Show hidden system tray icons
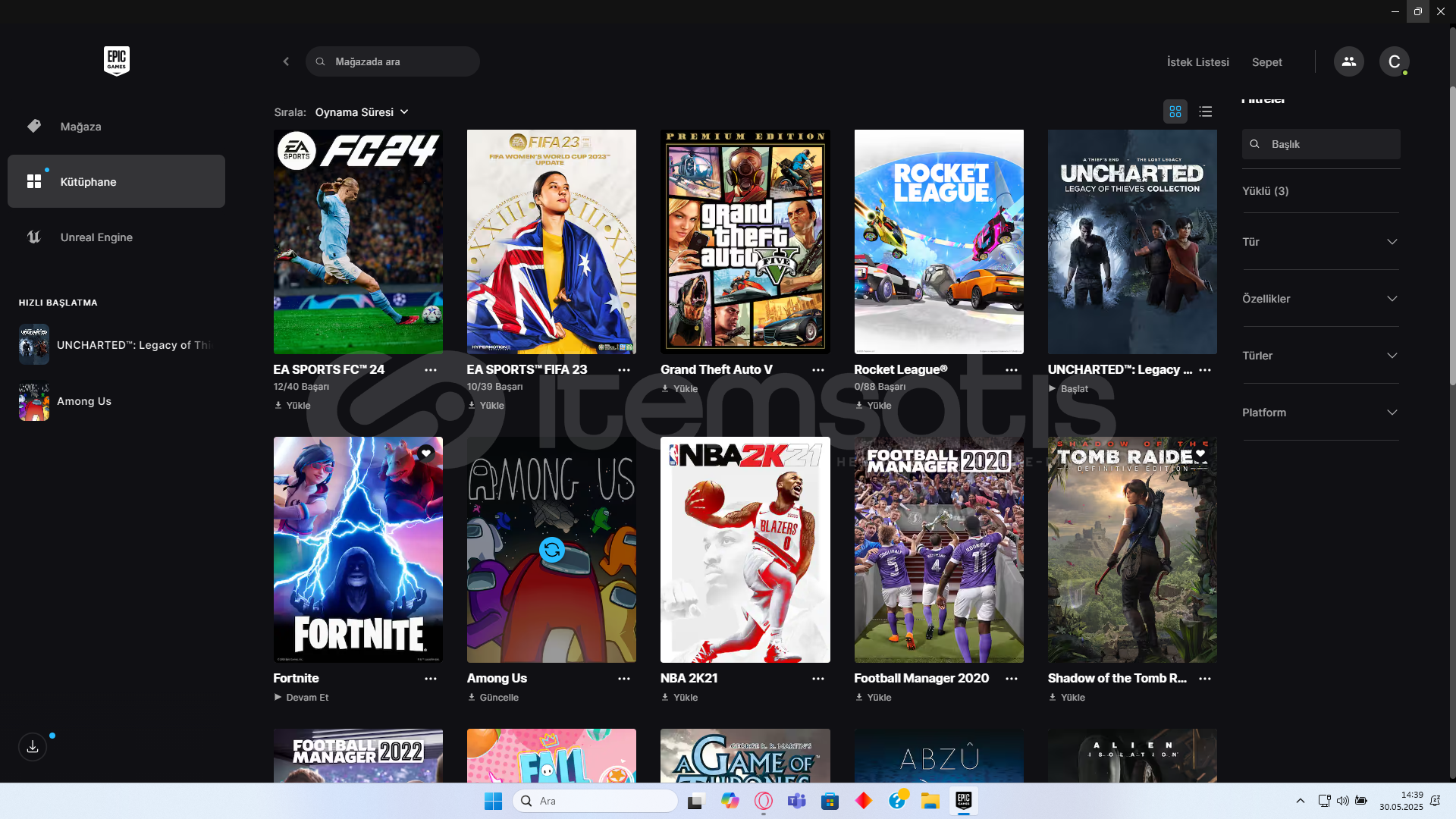Image resolution: width=1456 pixels, height=819 pixels. 1300,801
